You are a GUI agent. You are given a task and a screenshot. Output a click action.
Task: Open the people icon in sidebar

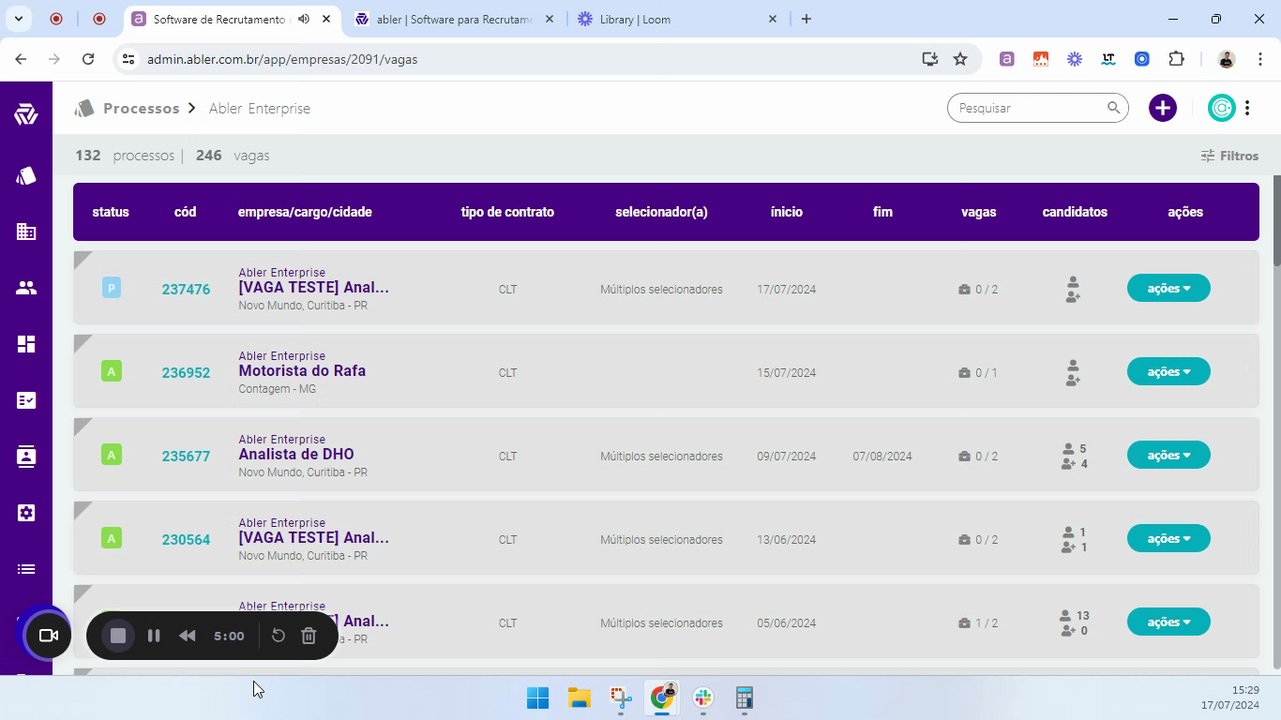pos(26,288)
